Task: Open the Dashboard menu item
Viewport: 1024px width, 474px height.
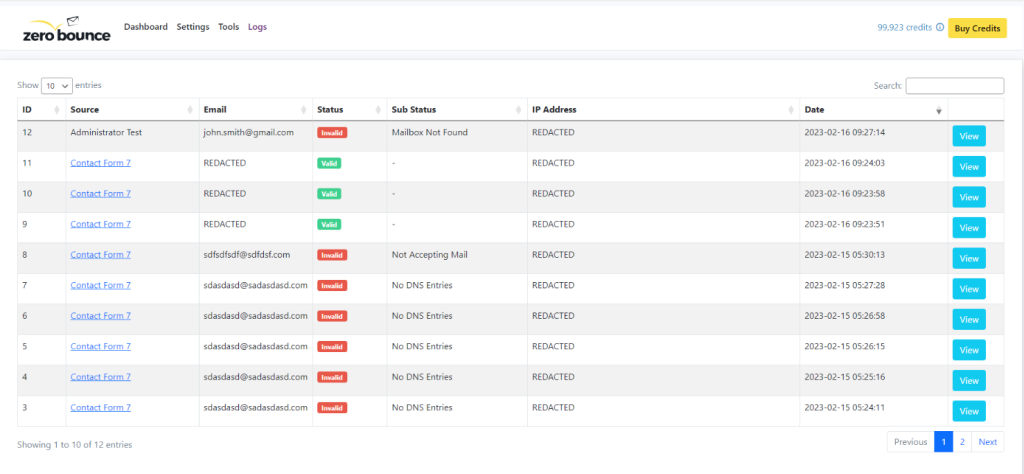Action: [x=146, y=27]
